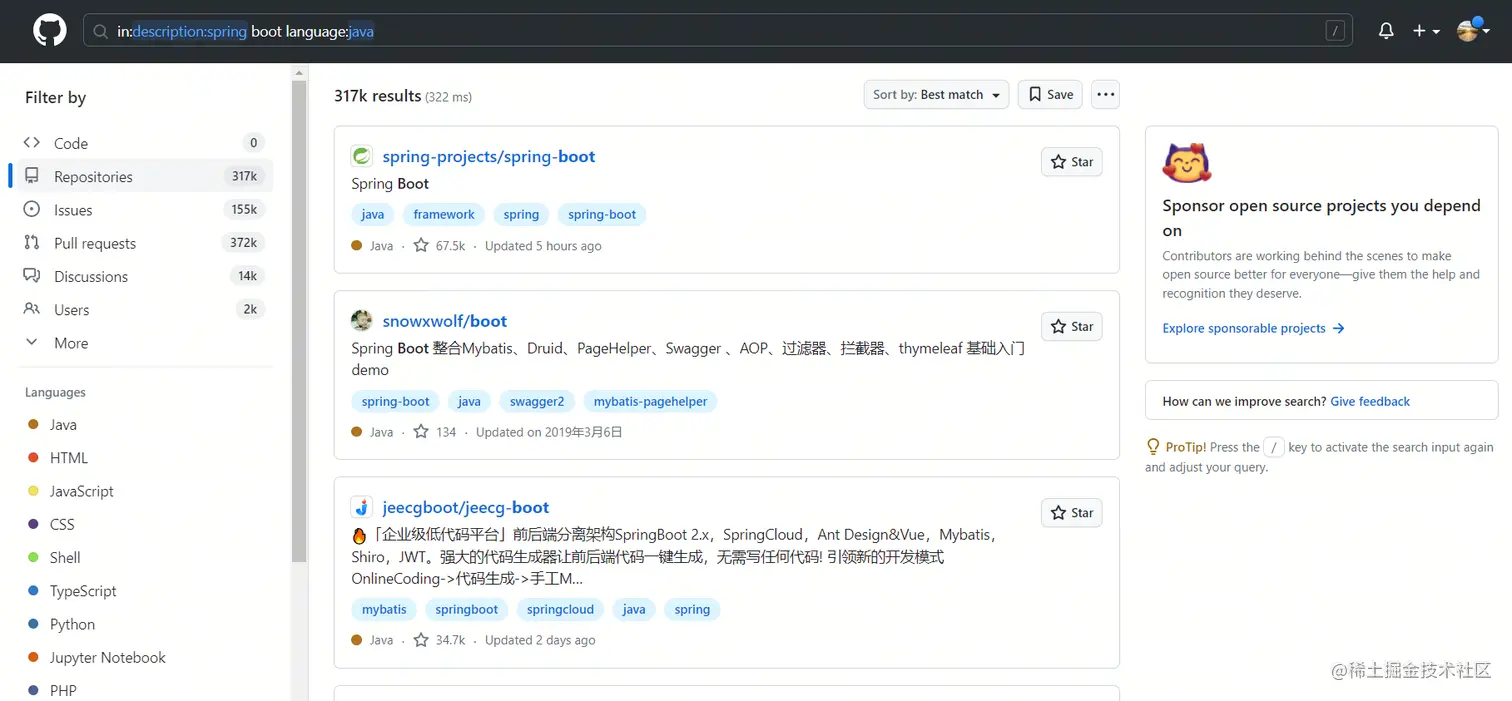Screen dimensions: 1512x701
Task: Click the mybatis-pagehelper topic tag
Action: click(650, 401)
